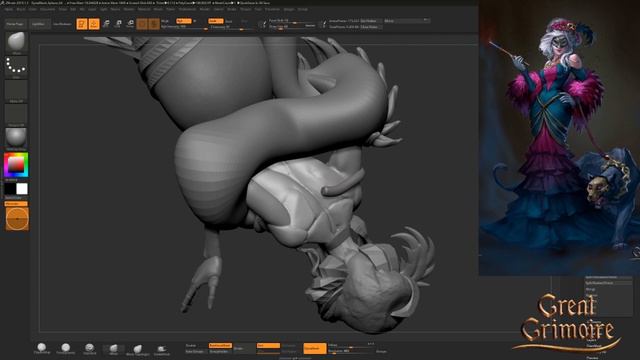Viewport: 640px width, 360px height.
Task: Toggle Draw mode button
Action: pyautogui.click(x=94, y=24)
